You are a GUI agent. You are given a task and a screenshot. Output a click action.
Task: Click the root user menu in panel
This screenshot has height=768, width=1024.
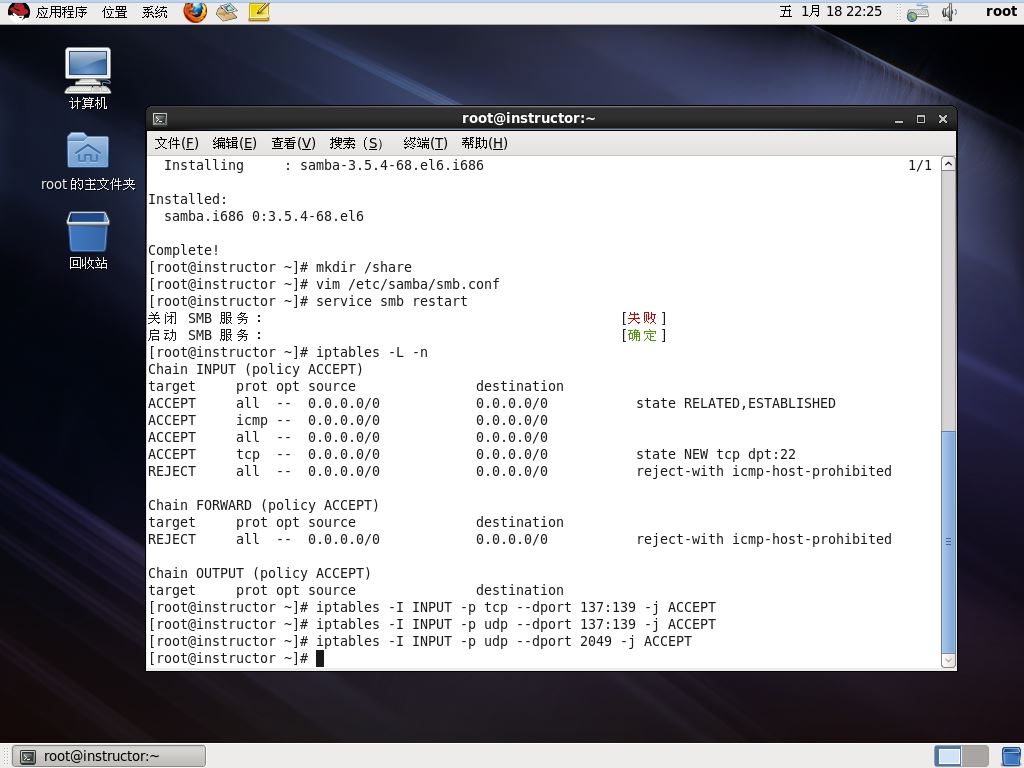[x=1001, y=12]
